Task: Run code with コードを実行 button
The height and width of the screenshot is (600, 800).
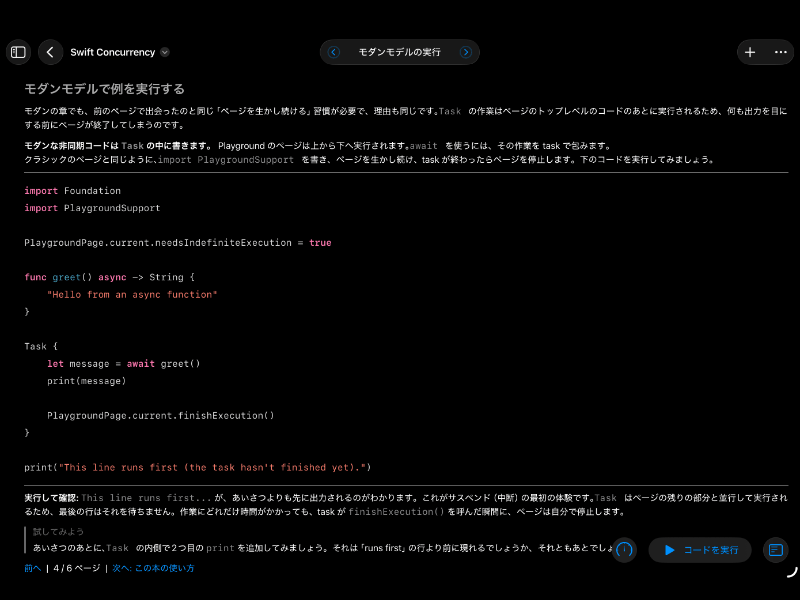Action: 700,550
